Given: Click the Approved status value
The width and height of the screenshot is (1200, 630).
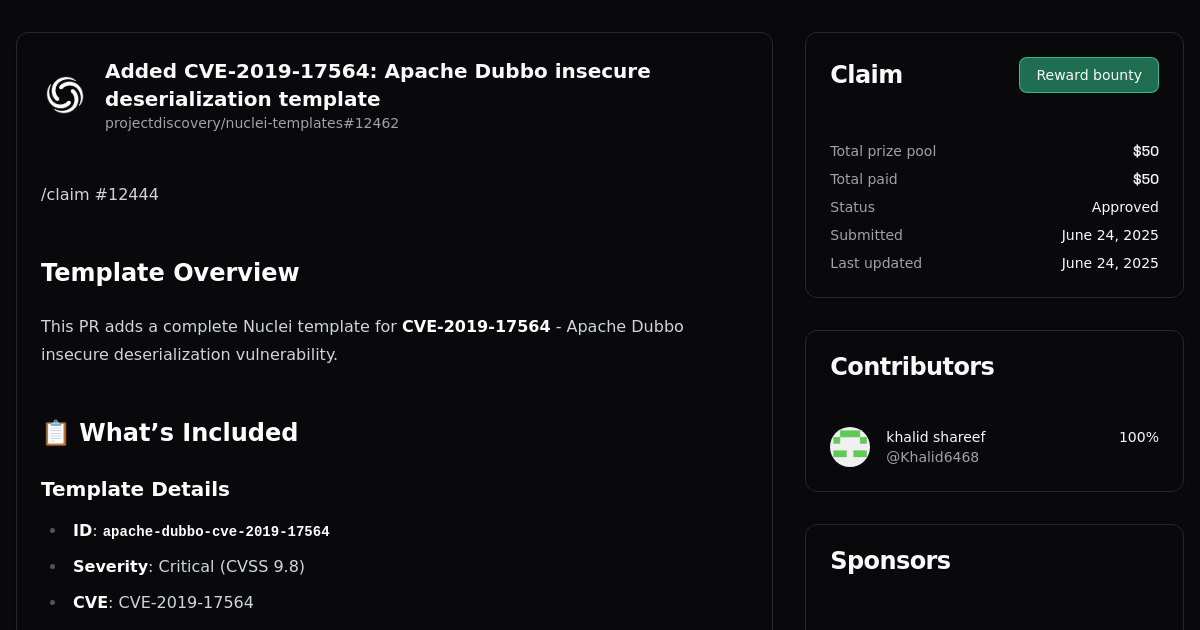Looking at the screenshot, I should pyautogui.click(x=1125, y=207).
